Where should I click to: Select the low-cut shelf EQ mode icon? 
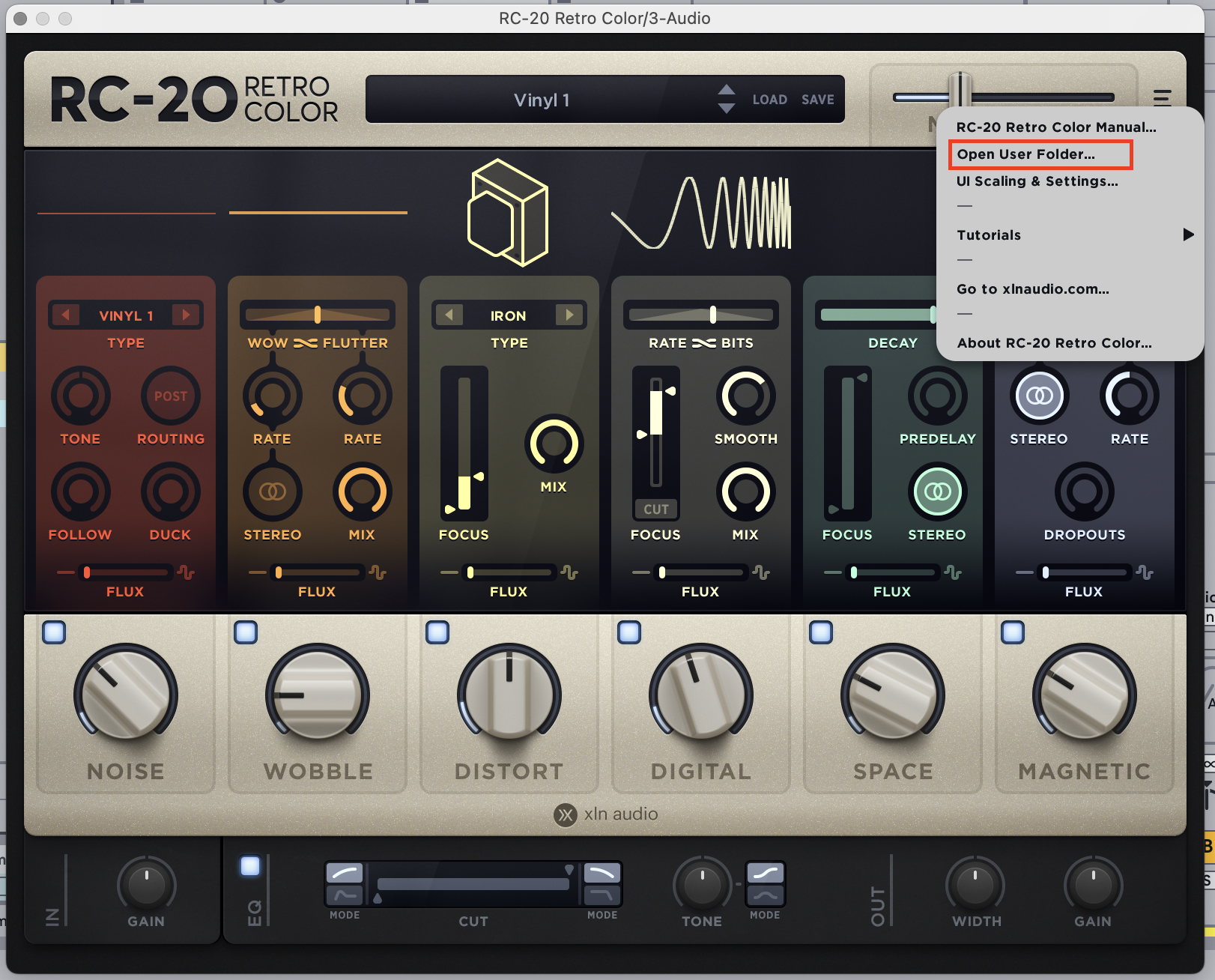click(x=345, y=873)
